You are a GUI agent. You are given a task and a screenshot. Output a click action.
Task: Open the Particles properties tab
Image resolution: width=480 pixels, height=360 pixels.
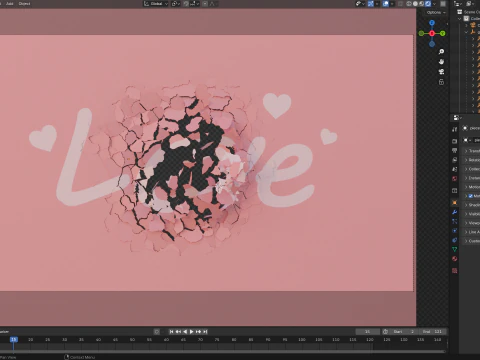(455, 221)
